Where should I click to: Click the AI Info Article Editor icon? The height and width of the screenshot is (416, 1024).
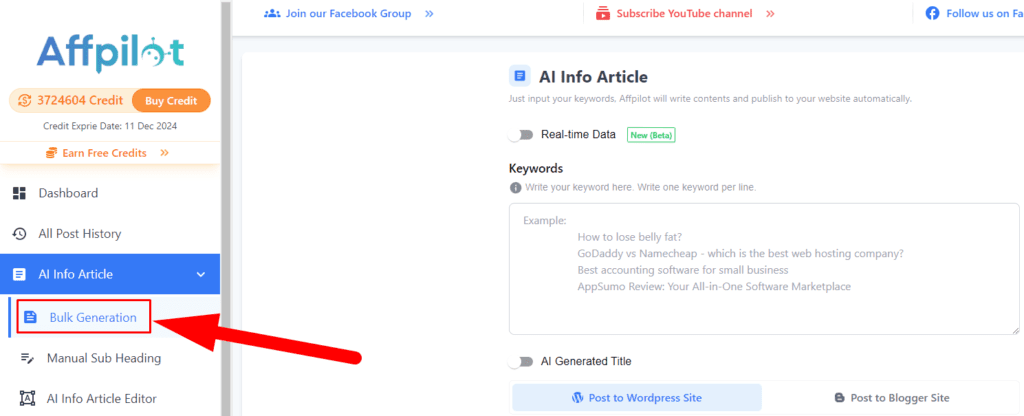coord(28,398)
